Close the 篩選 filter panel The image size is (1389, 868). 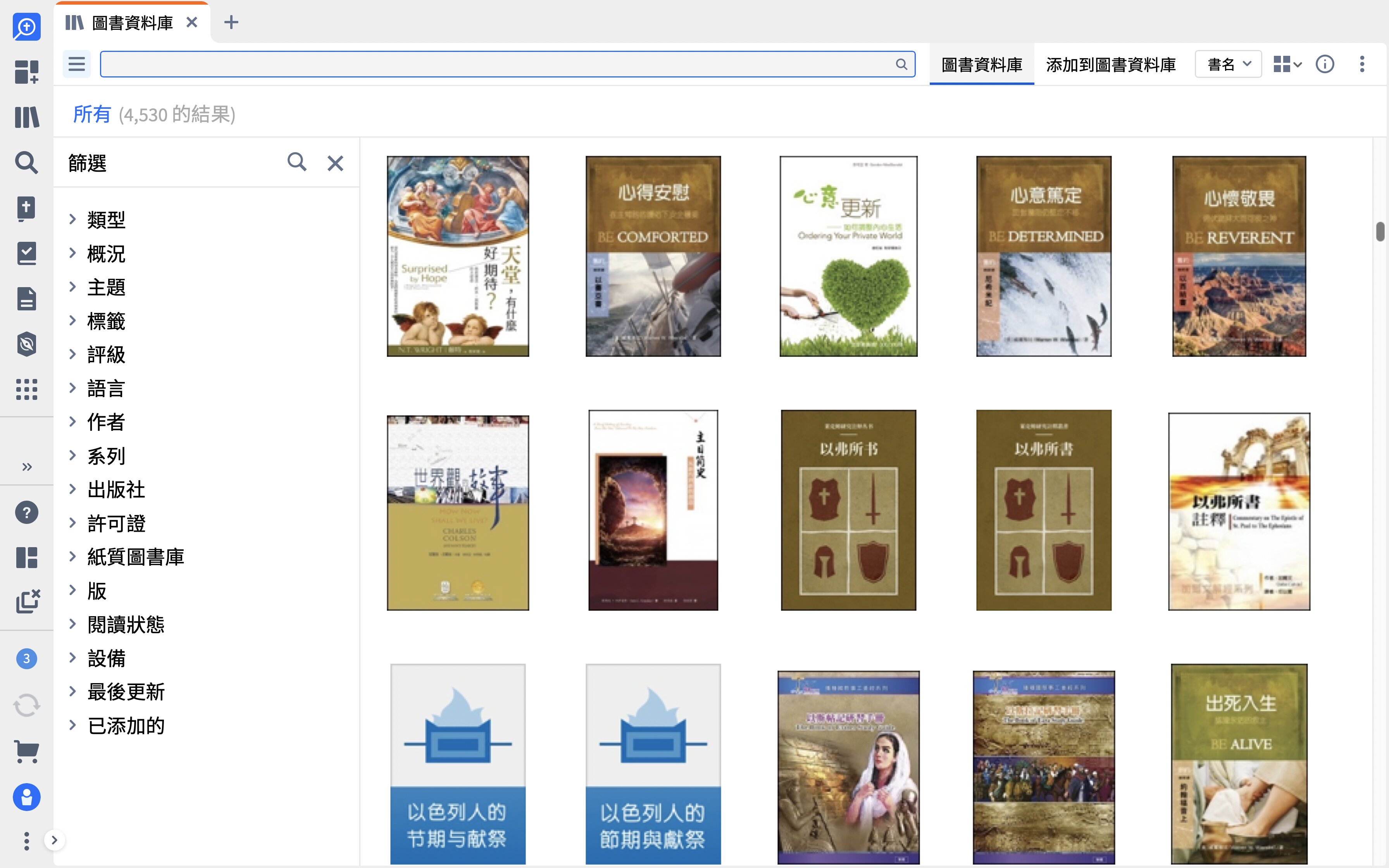click(335, 163)
